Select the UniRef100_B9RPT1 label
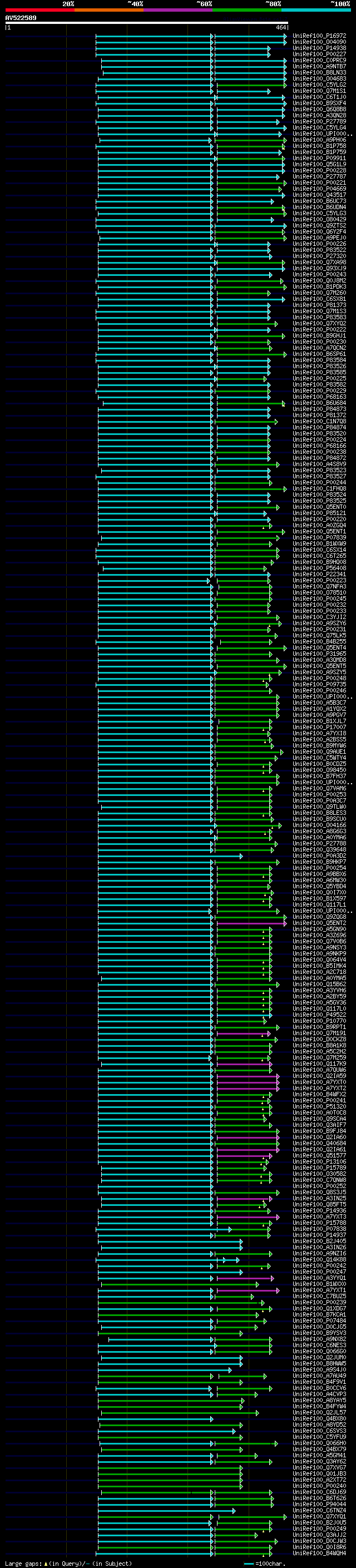Image resolution: width=356 pixels, height=1568 pixels. (319, 1027)
